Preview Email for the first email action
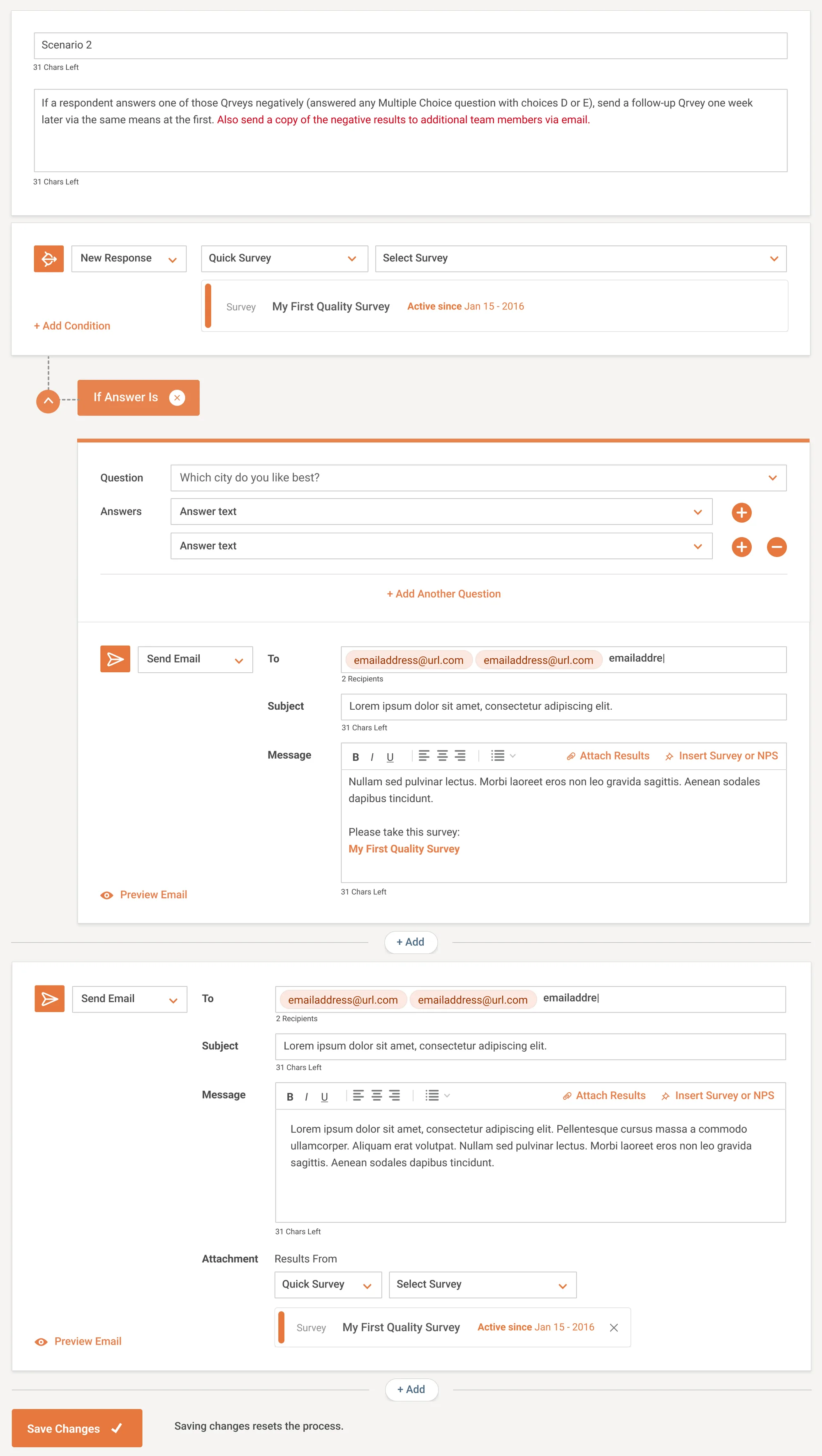The image size is (822, 1456). (143, 895)
